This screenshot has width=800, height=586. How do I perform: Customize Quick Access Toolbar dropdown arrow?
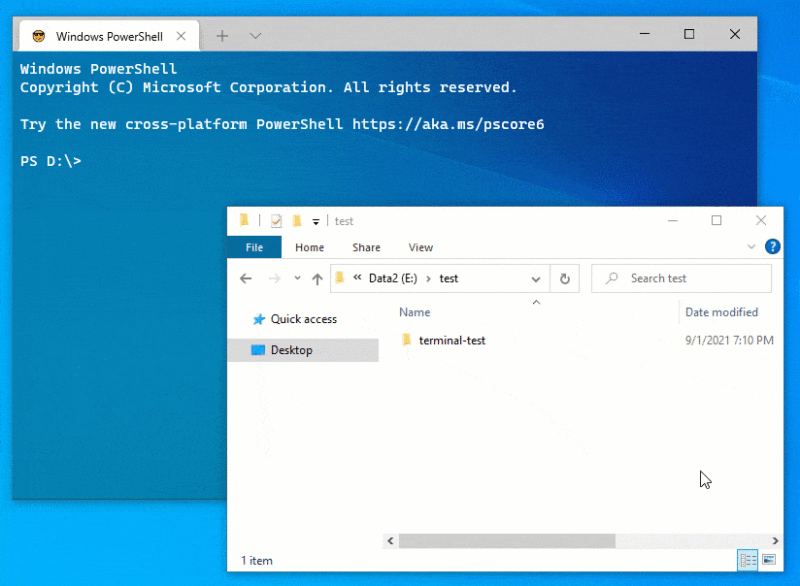pos(316,221)
